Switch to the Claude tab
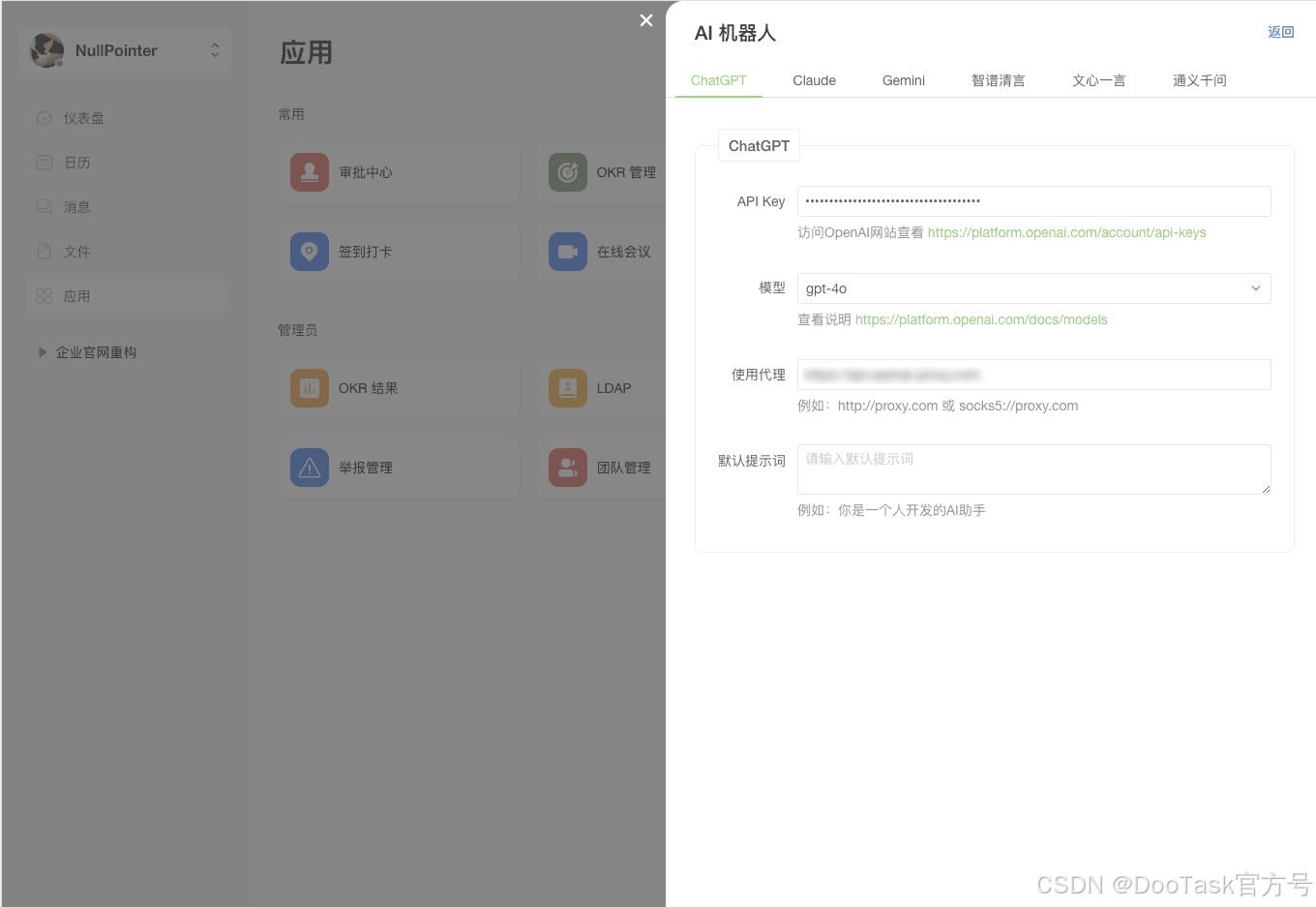Viewport: 1316px width, 907px height. 815,80
